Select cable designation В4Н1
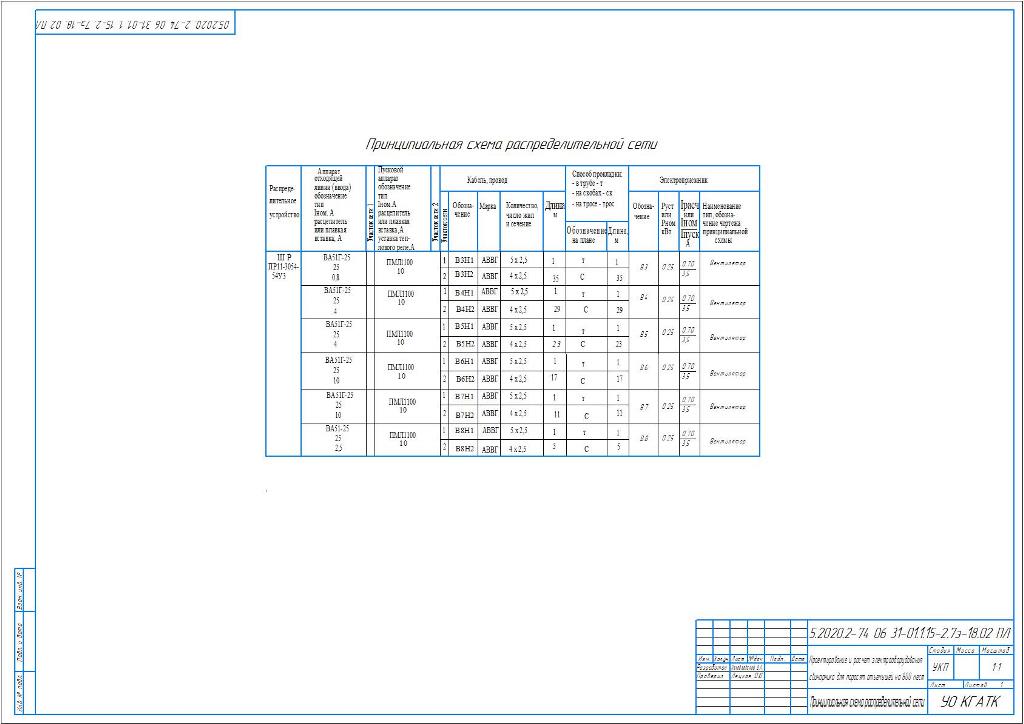Image resolution: width=1024 pixels, height=724 pixels. pyautogui.click(x=464, y=293)
